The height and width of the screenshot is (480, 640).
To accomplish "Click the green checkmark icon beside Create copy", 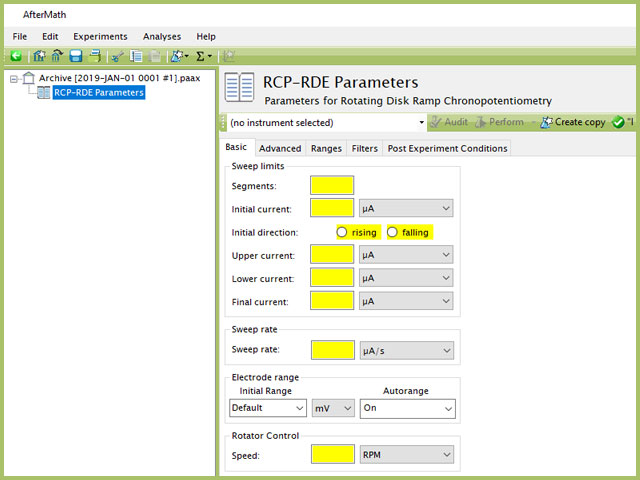I will pyautogui.click(x=618, y=122).
